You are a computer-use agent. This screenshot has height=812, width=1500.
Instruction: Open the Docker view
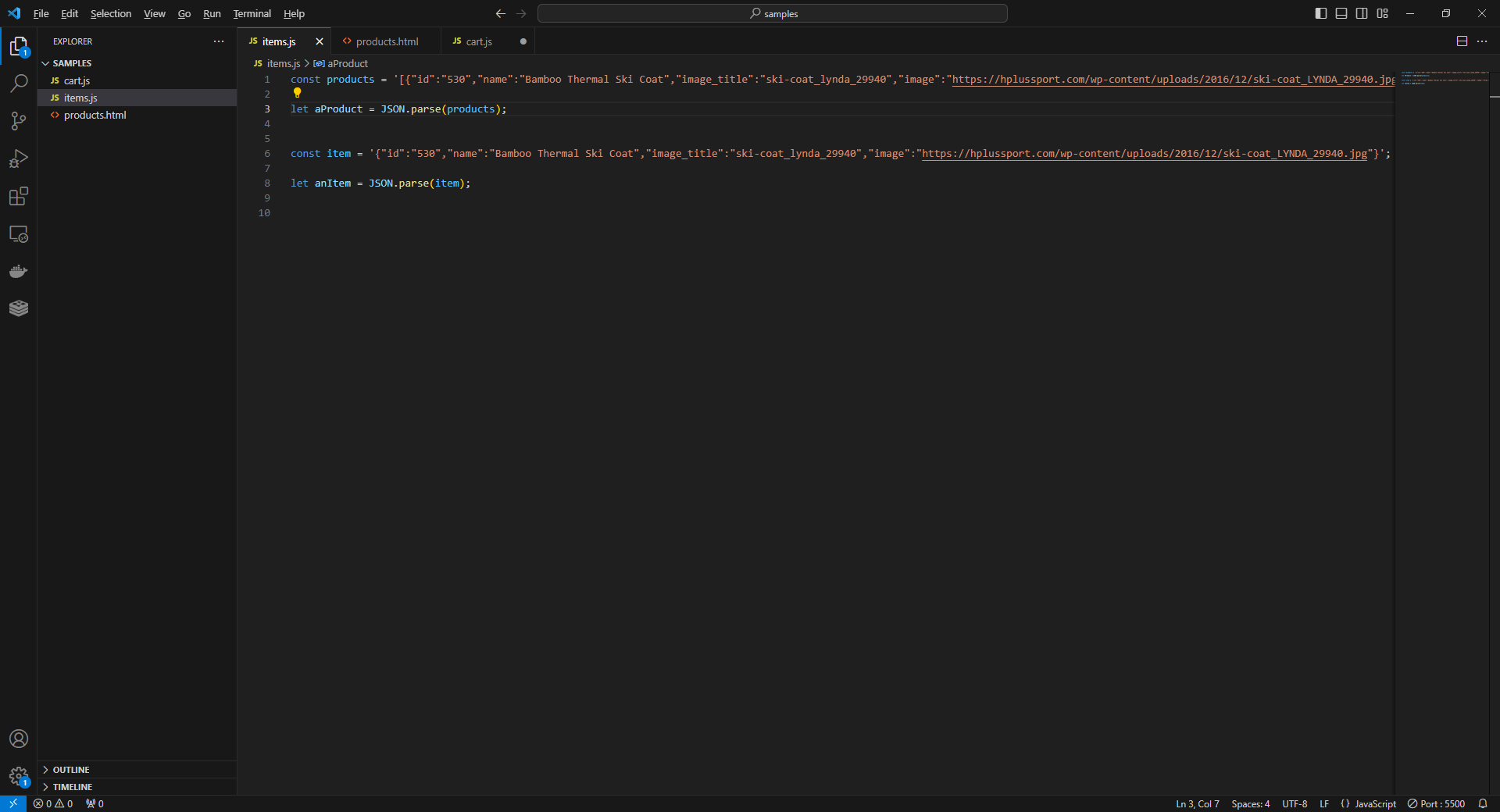(19, 271)
